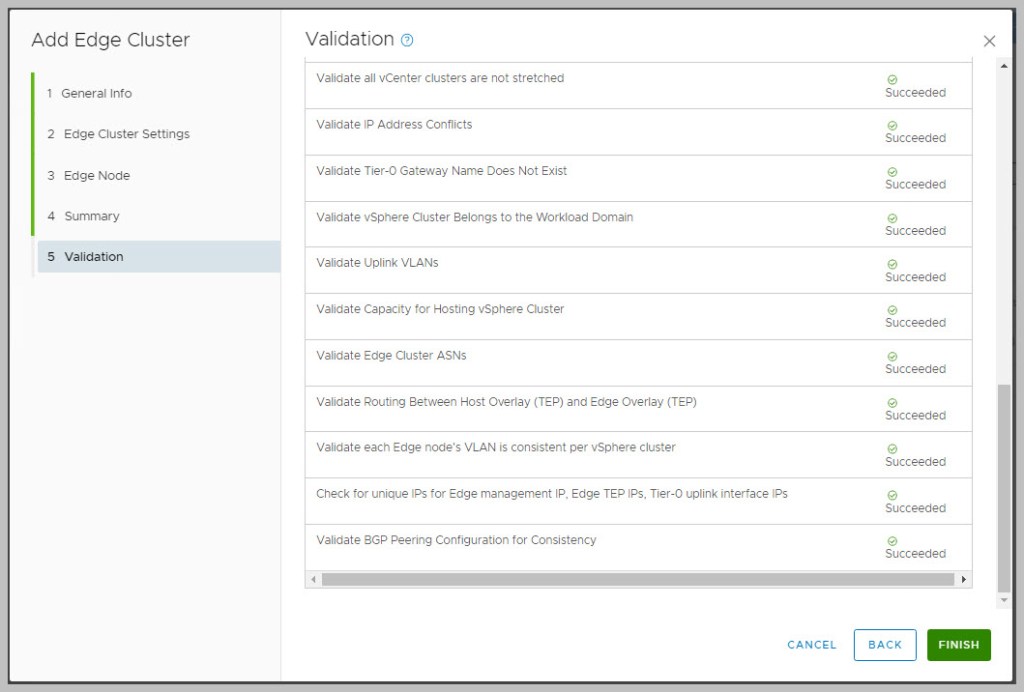Click success icon for vCenter clusters not stretched
This screenshot has height=692, width=1024.
[x=892, y=79]
